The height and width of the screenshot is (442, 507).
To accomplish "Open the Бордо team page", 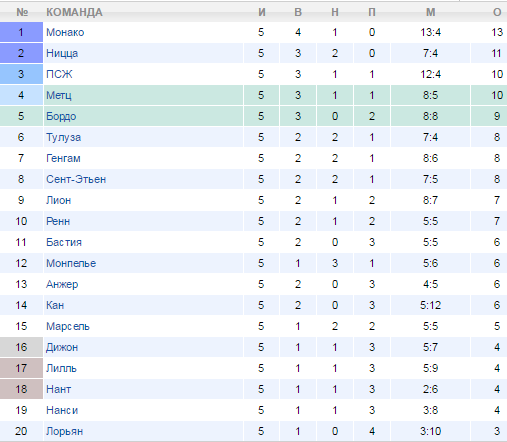I will [x=61, y=116].
